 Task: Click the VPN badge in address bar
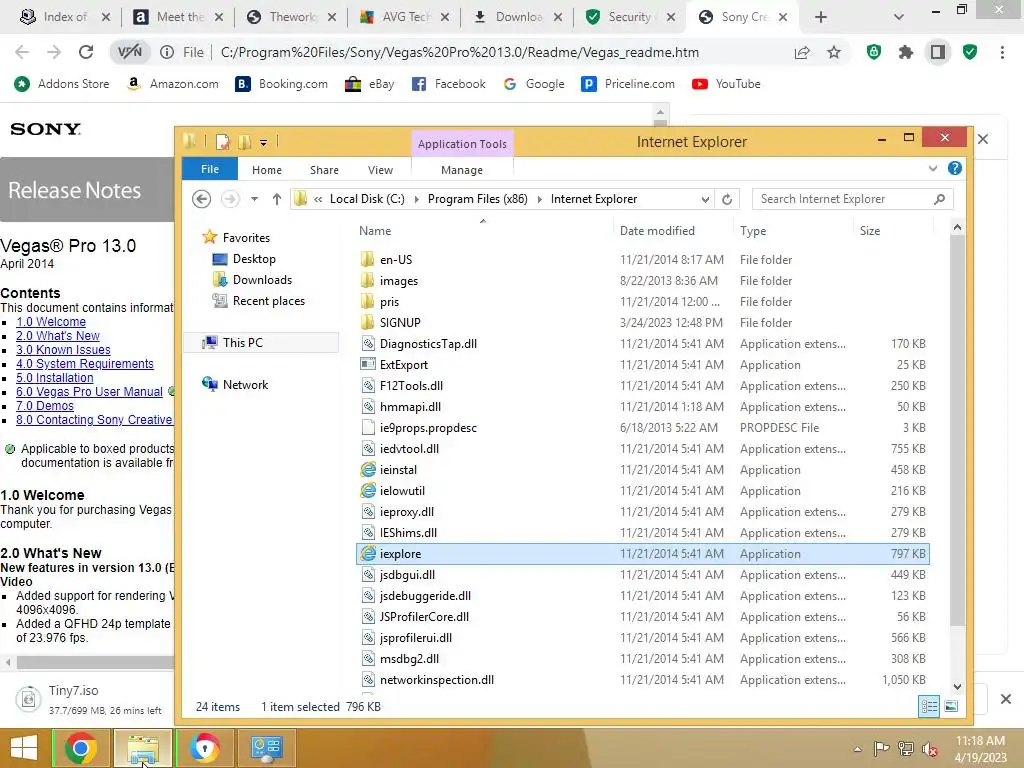[x=129, y=52]
